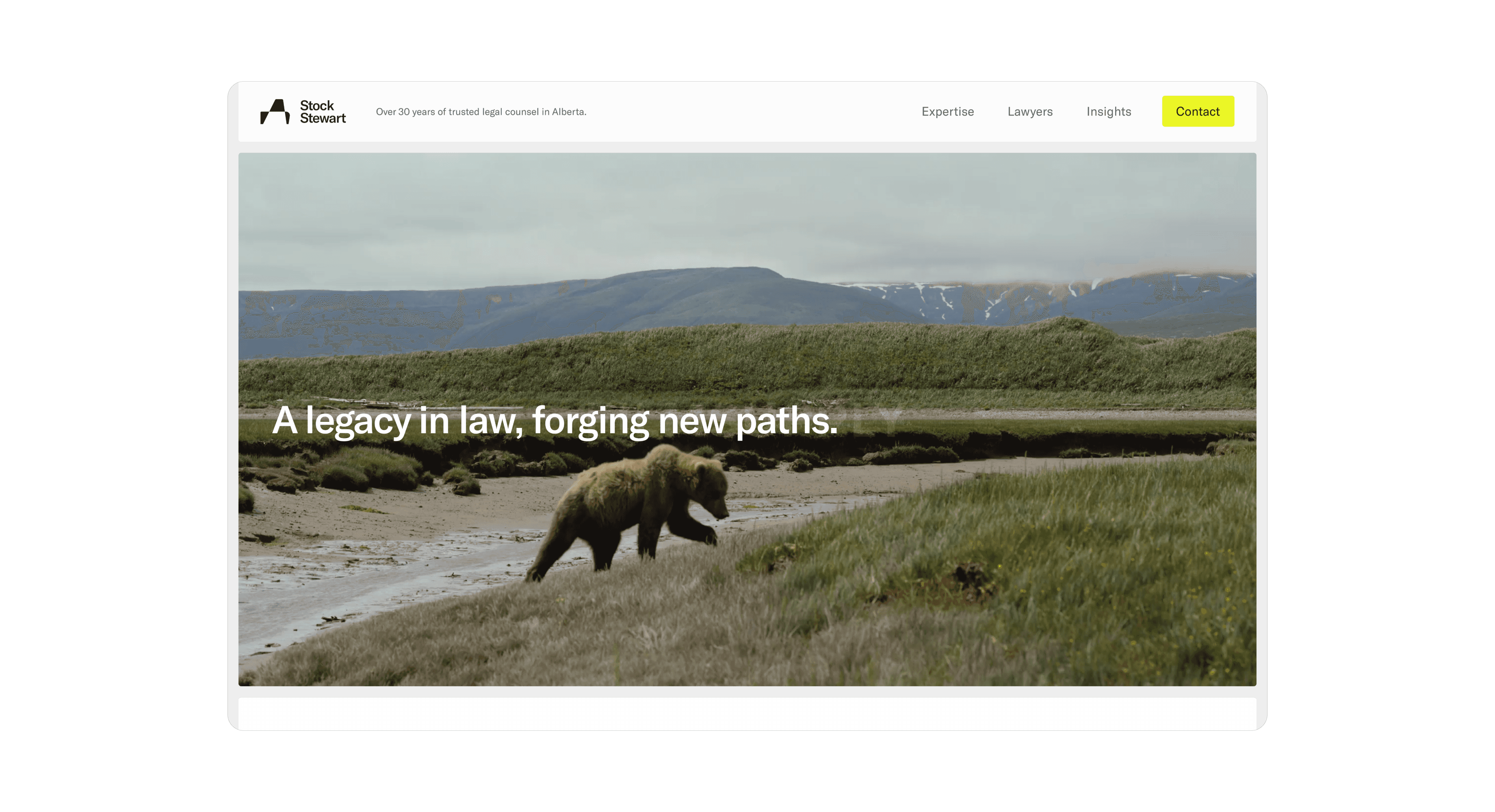Open the Lawyers navigation item
The height and width of the screenshot is (812, 1495).
pyautogui.click(x=1030, y=111)
